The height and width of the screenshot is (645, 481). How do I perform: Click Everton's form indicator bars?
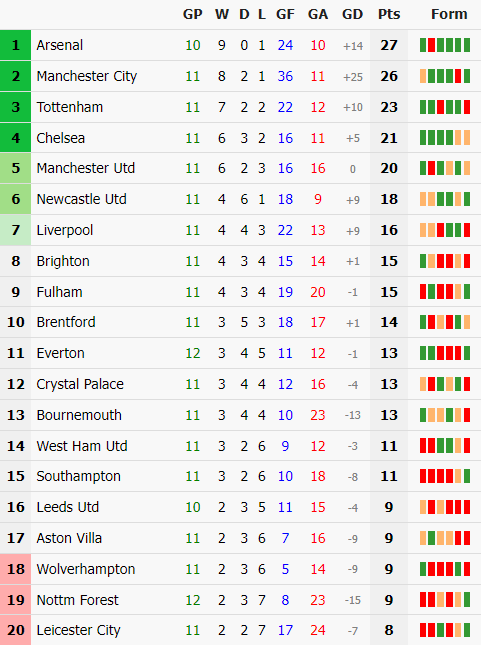(445, 353)
